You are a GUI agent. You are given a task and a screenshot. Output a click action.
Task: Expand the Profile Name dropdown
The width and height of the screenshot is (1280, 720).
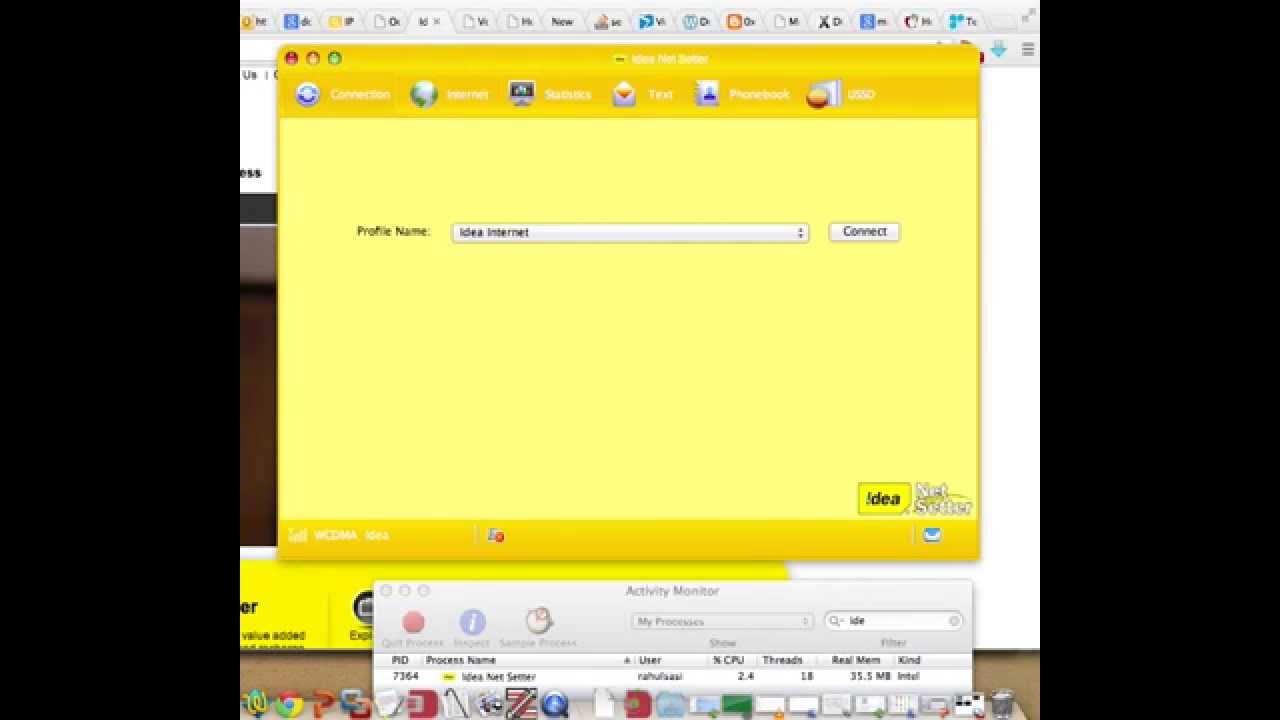(630, 232)
